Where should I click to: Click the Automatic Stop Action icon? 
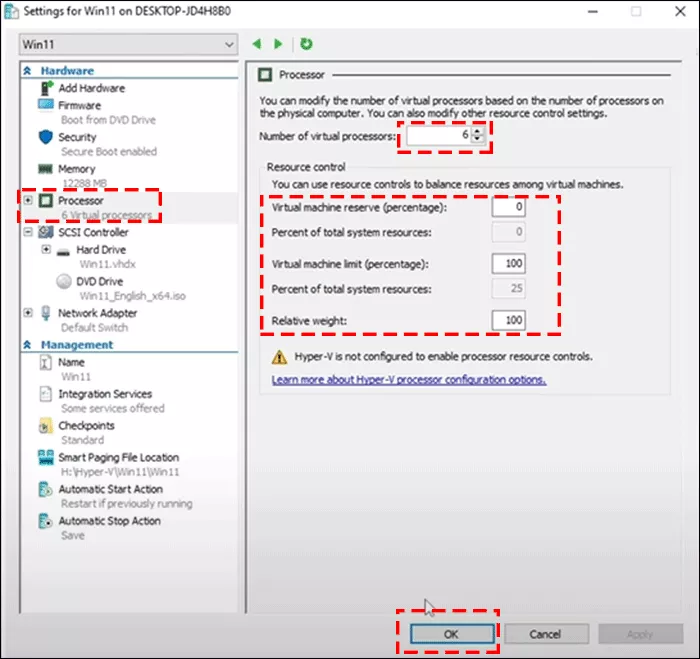pos(46,521)
